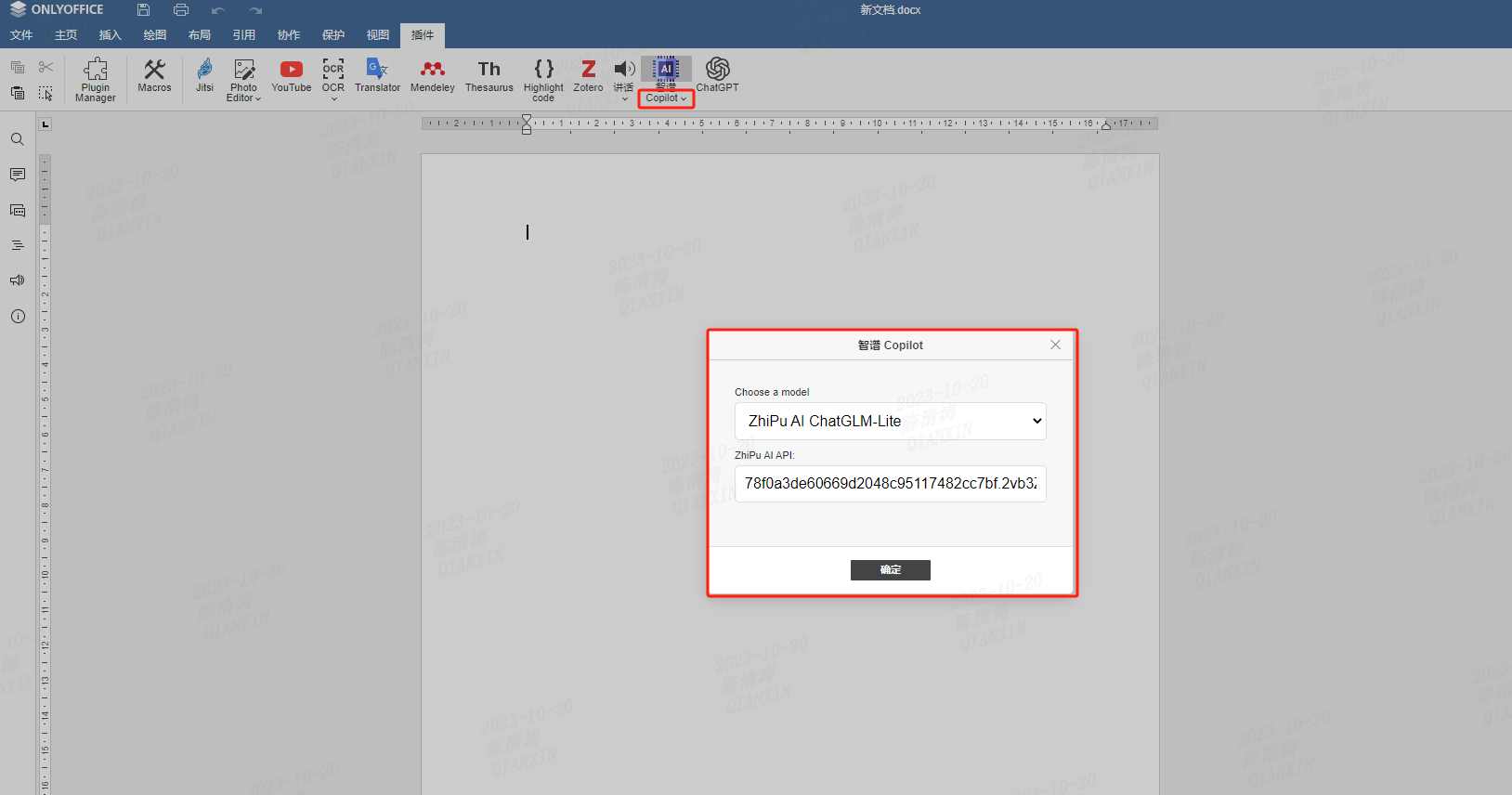Viewport: 1512px width, 795px height.
Task: Click the save icon in title bar
Action: 143,10
